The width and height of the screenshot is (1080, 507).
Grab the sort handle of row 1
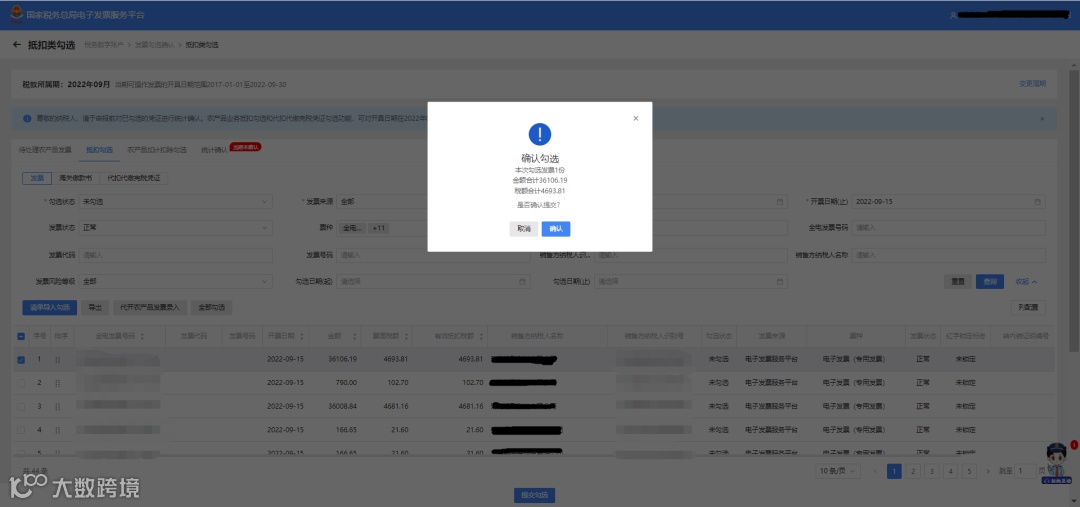tap(58, 360)
